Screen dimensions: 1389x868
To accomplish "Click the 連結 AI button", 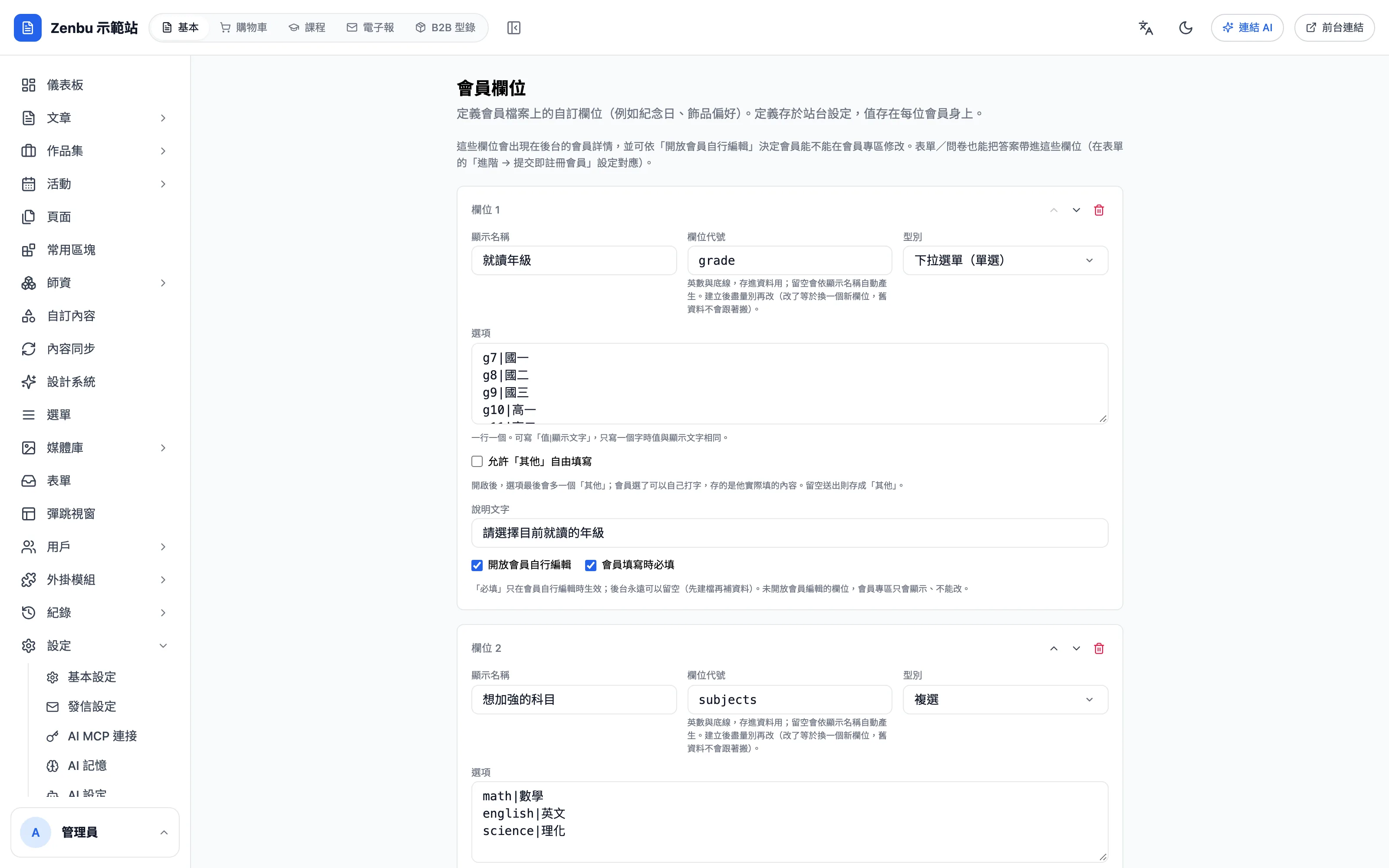I will 1247,27.
